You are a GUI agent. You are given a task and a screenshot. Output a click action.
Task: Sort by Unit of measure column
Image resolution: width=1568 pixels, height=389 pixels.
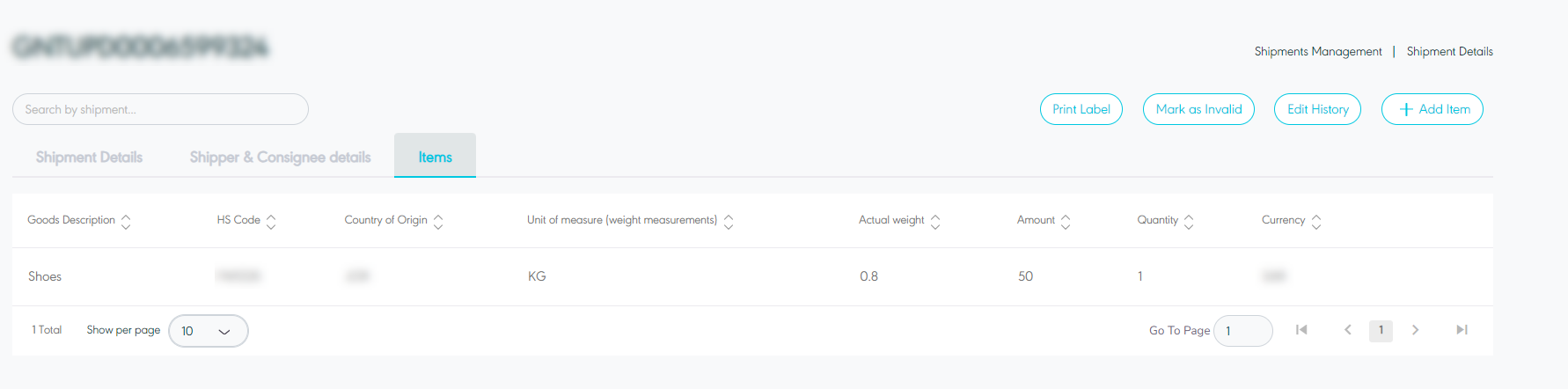pos(729,221)
